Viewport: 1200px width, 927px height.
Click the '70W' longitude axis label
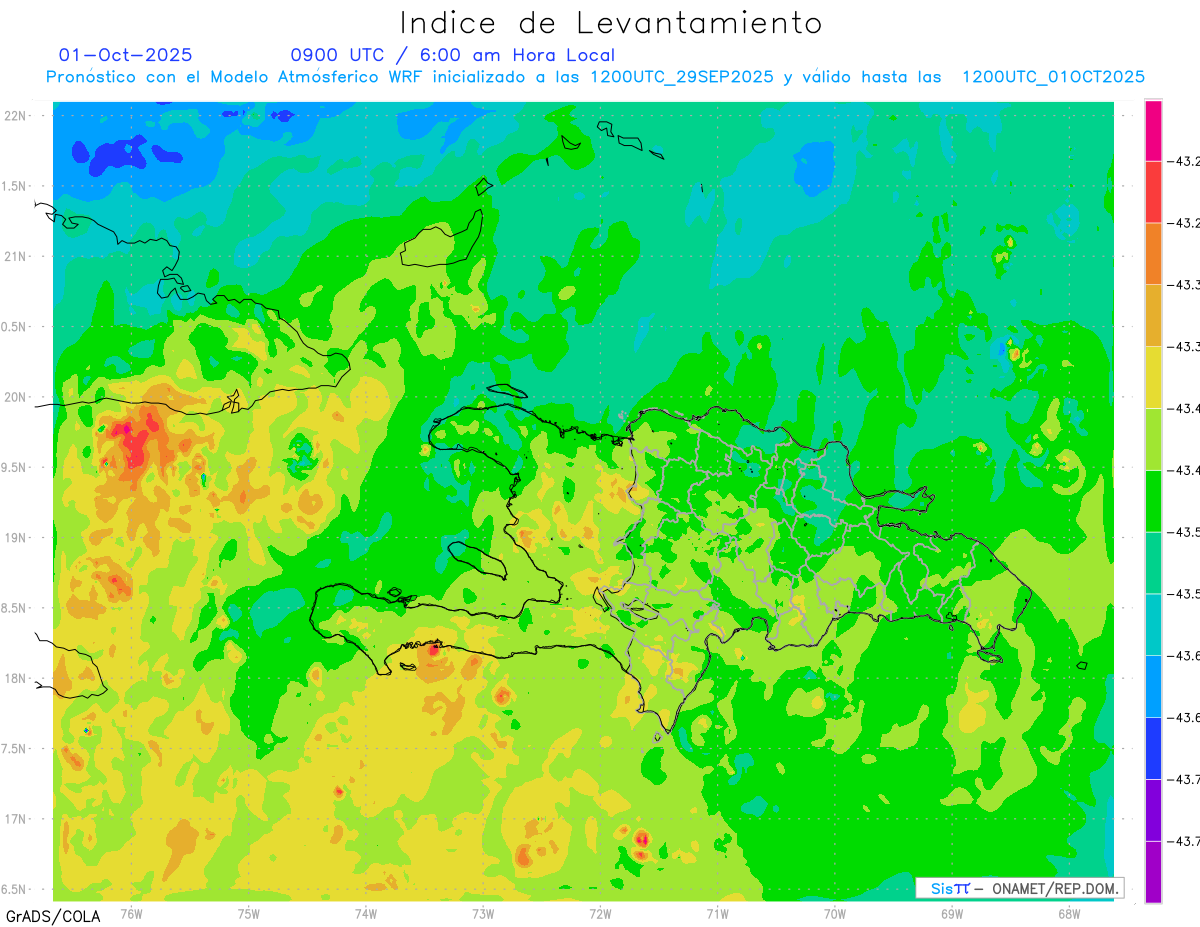tap(835, 913)
